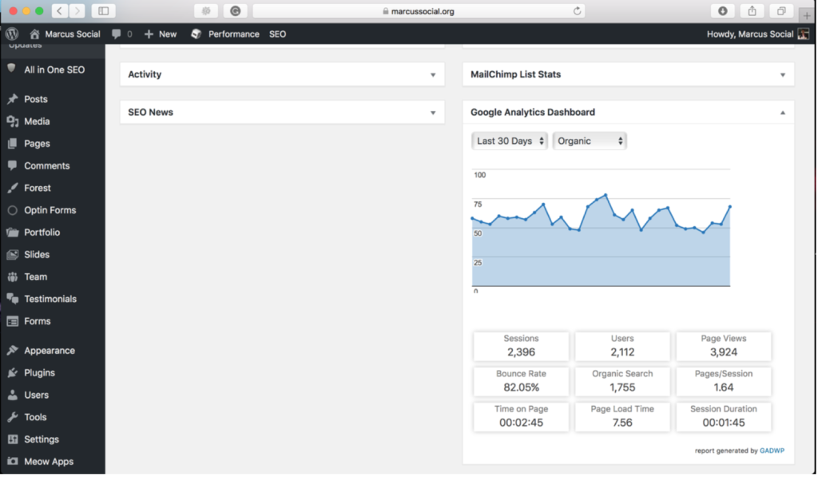Viewport: 818px width, 478px height.
Task: Click Sessions 2,396 stat box
Action: pyautogui.click(x=521, y=346)
